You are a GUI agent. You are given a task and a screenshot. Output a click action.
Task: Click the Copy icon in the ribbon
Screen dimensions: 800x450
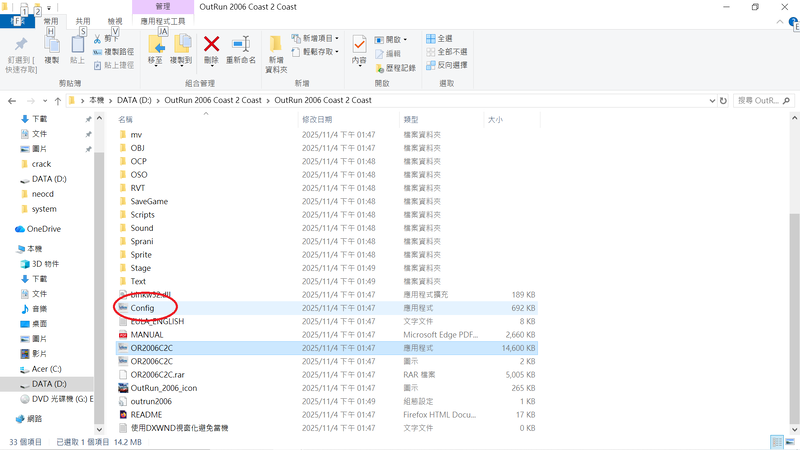(52, 45)
